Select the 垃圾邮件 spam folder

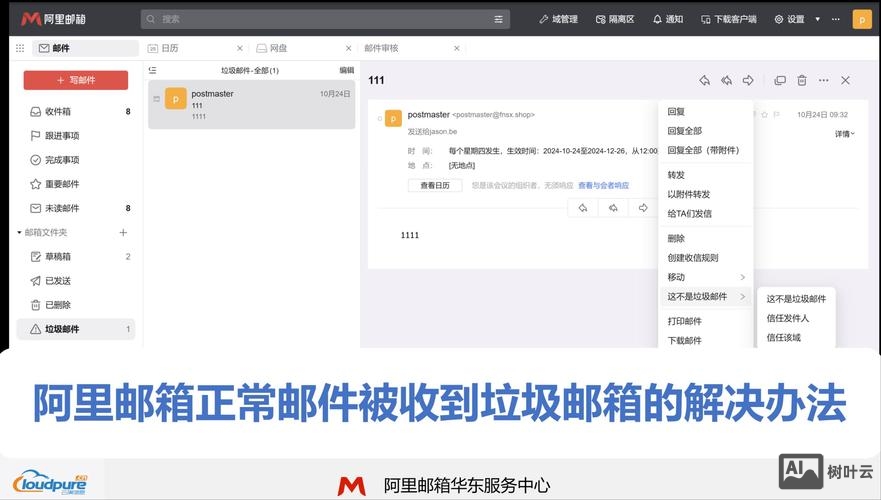78,329
